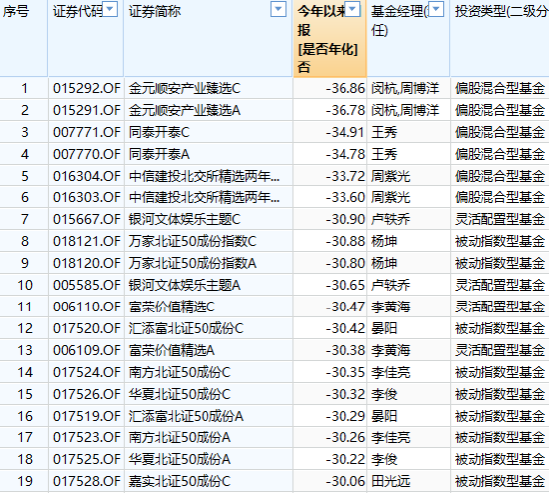Select fund name 万家北证50成份指数A
This screenshot has height=493, width=550.
click(192, 263)
